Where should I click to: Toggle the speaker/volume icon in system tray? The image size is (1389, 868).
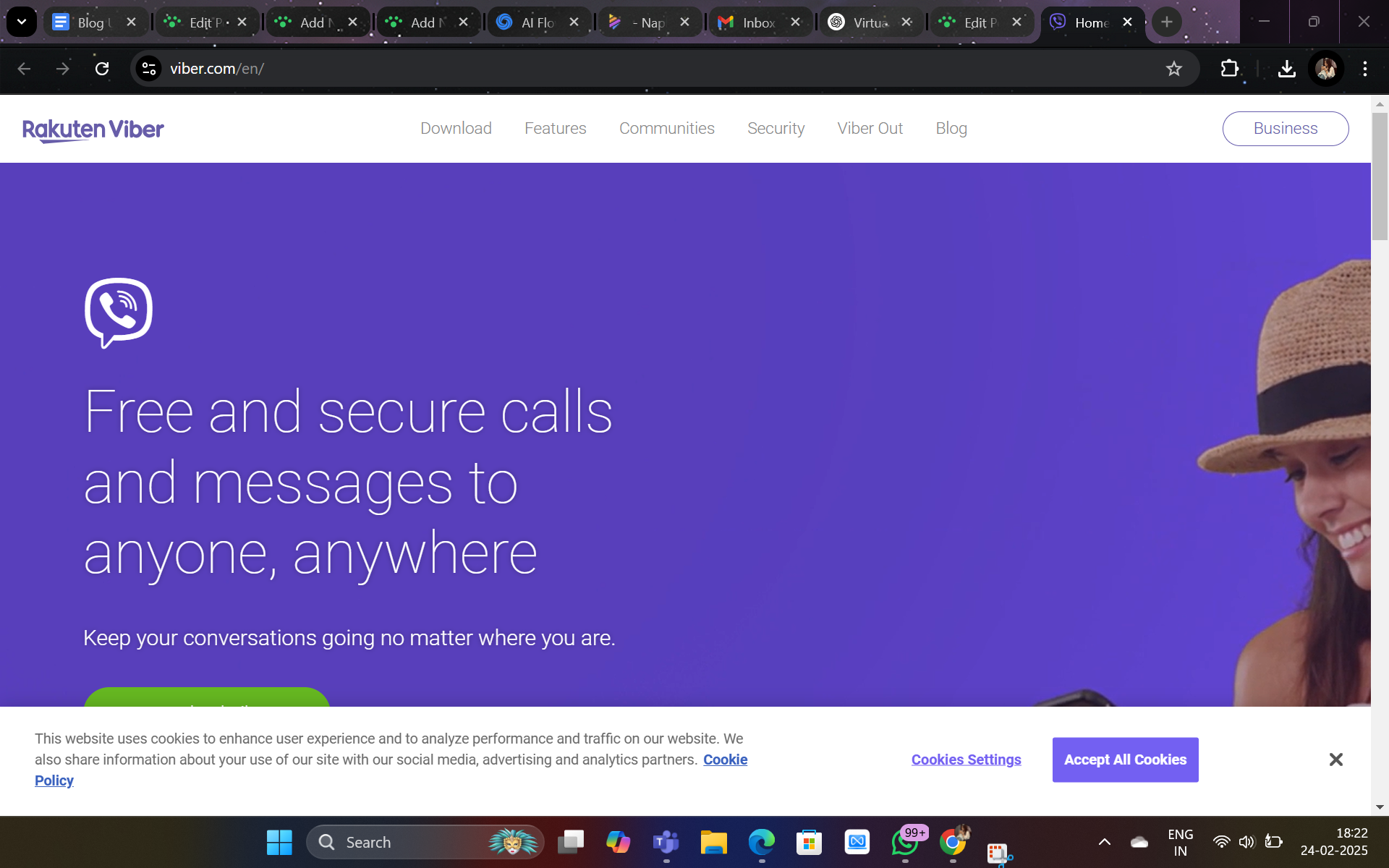pyautogui.click(x=1247, y=842)
